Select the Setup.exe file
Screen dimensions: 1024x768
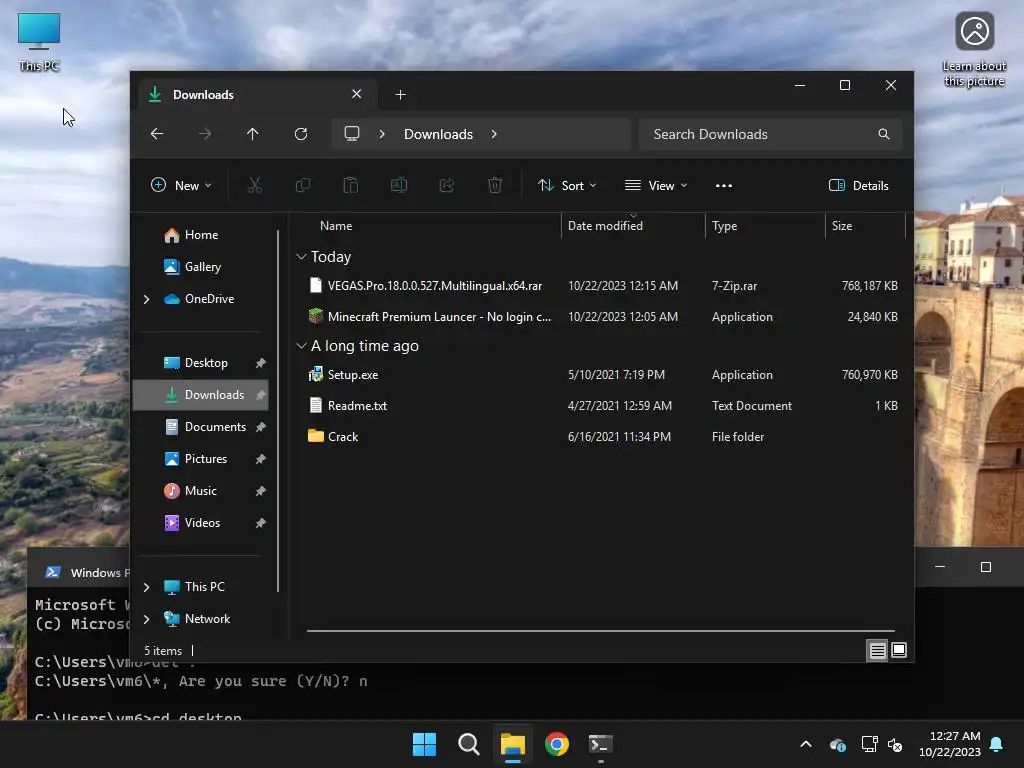[602, 375]
